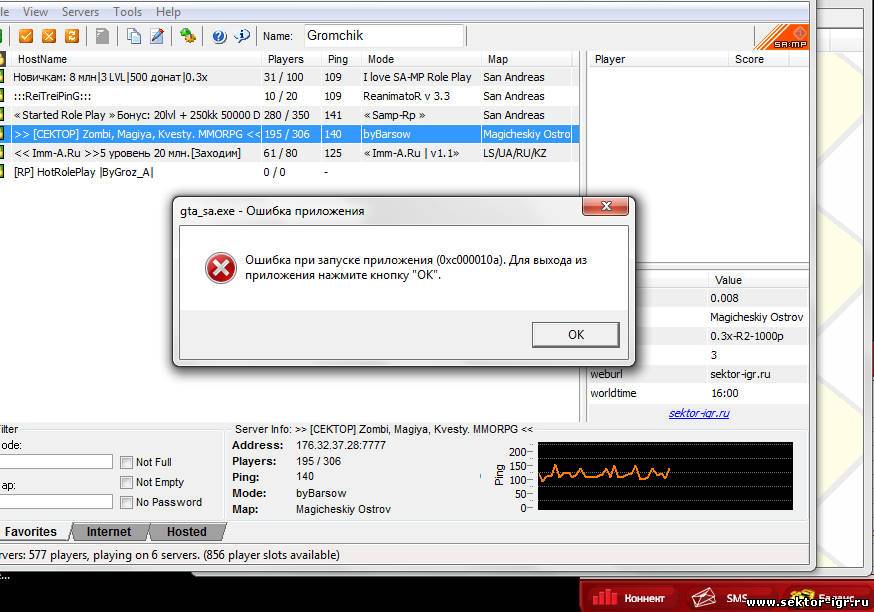Click the blue Help question icon

click(x=219, y=37)
